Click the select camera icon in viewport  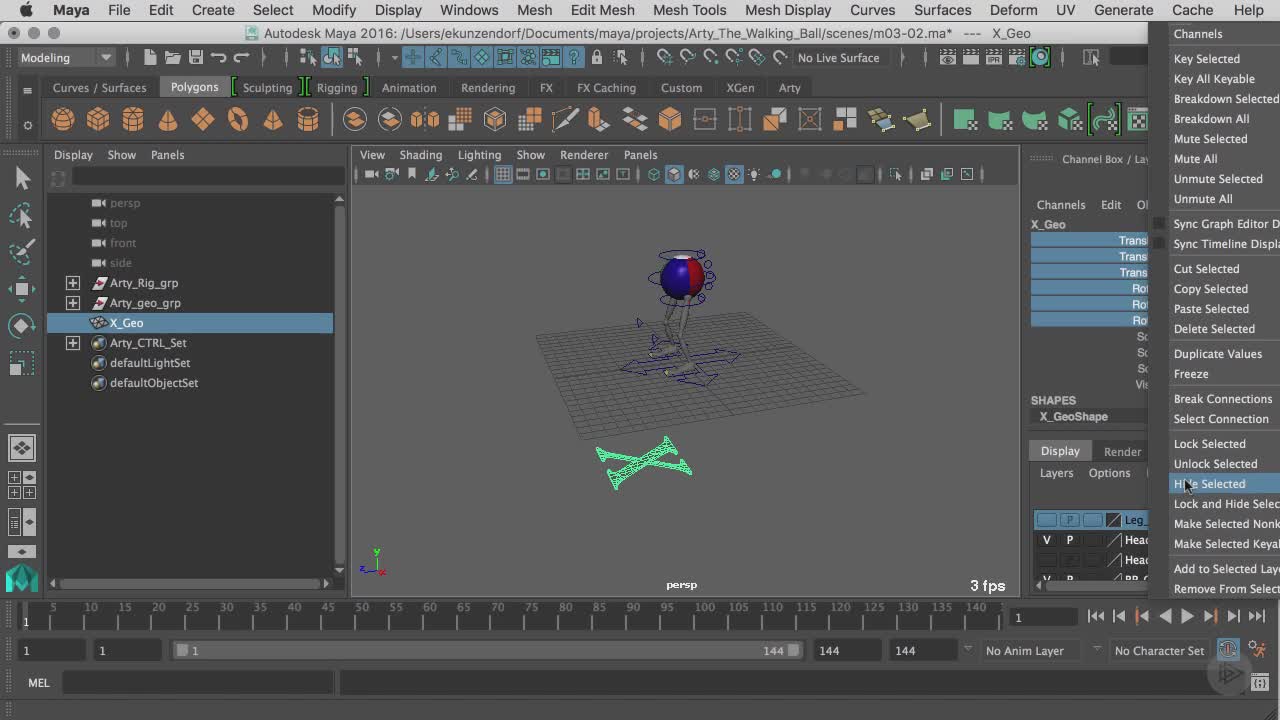click(372, 174)
